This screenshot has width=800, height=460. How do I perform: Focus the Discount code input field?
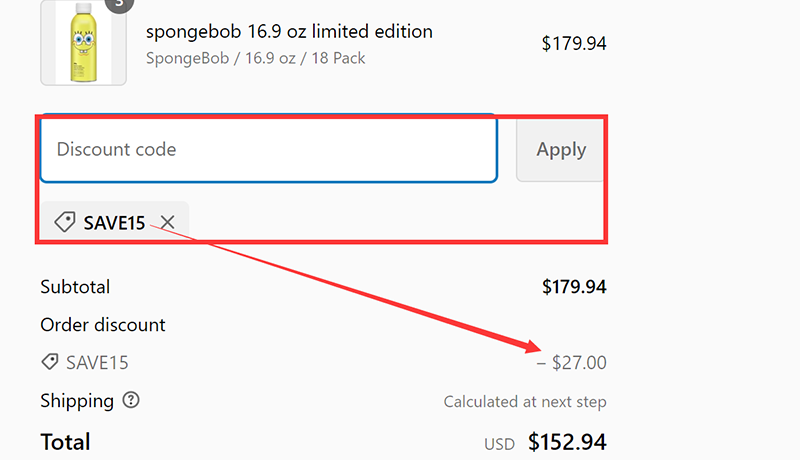(x=268, y=150)
